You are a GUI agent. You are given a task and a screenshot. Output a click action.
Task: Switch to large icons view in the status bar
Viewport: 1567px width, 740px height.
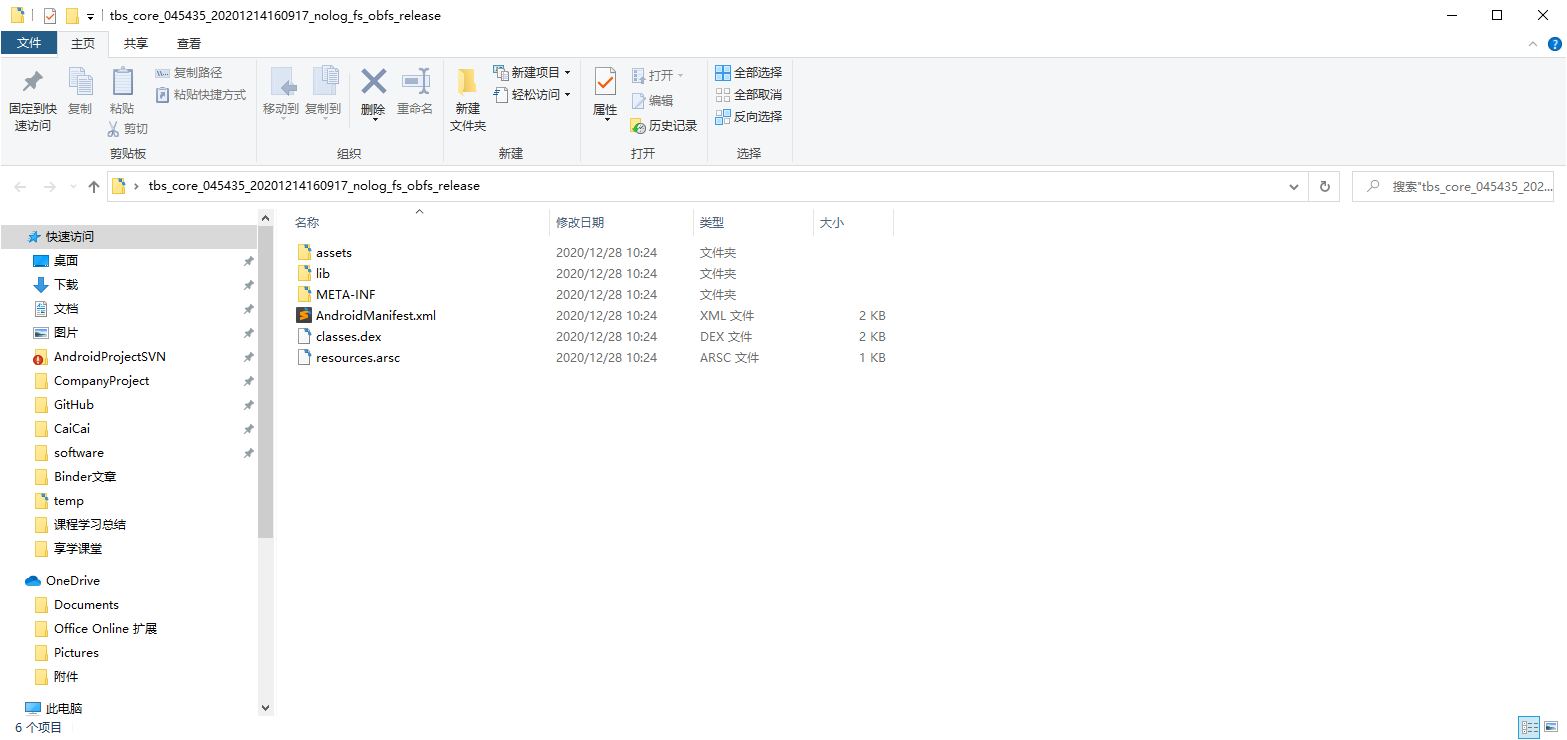pyautogui.click(x=1551, y=728)
